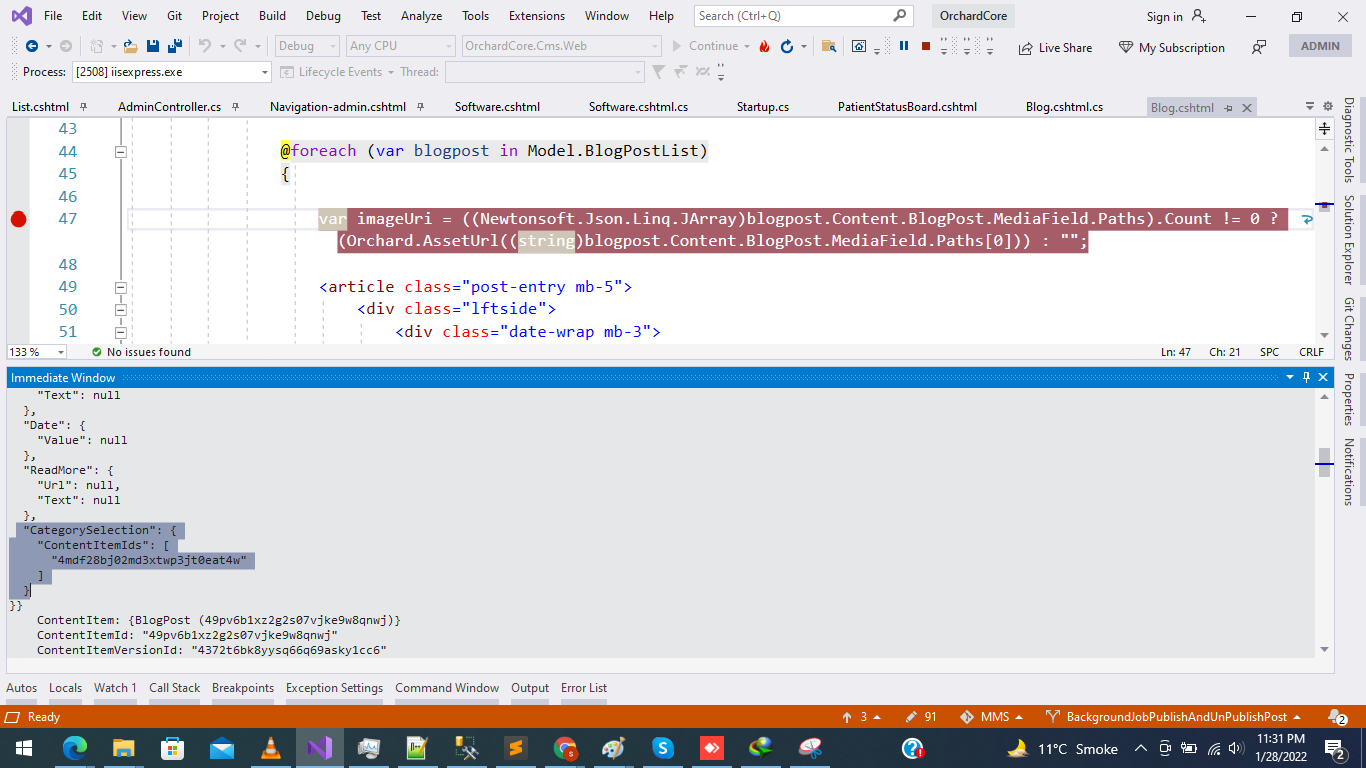Open the Process iisexpress.exe dropdown
This screenshot has width=1366, height=768.
171,72
